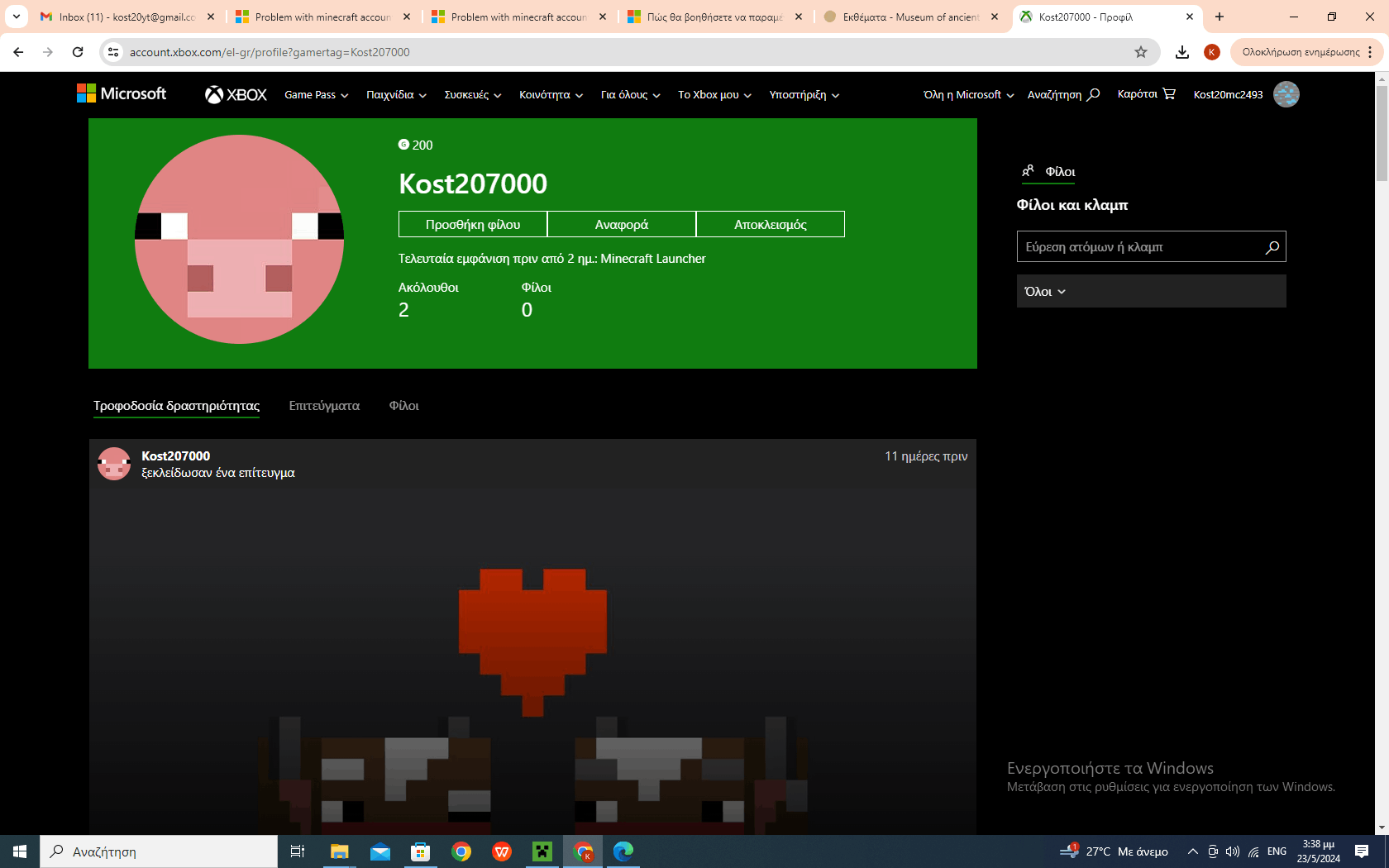1389x868 pixels.
Task: Click the gamerscore icon next to 200
Action: point(403,145)
